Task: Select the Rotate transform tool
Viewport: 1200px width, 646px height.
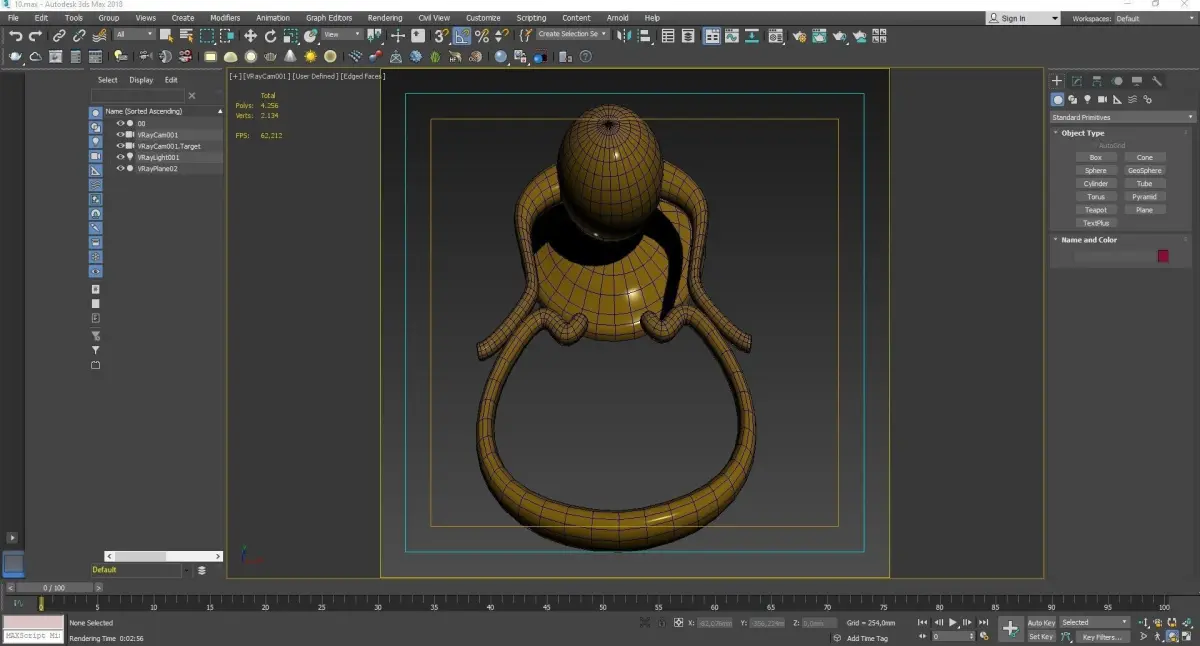Action: [x=270, y=36]
